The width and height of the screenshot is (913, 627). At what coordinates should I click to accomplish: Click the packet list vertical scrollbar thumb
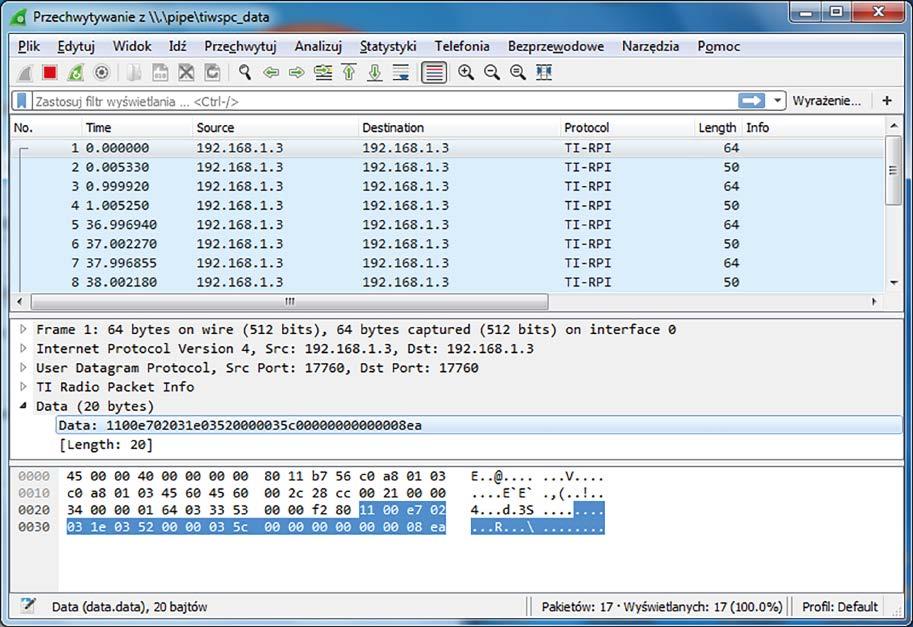tap(893, 170)
